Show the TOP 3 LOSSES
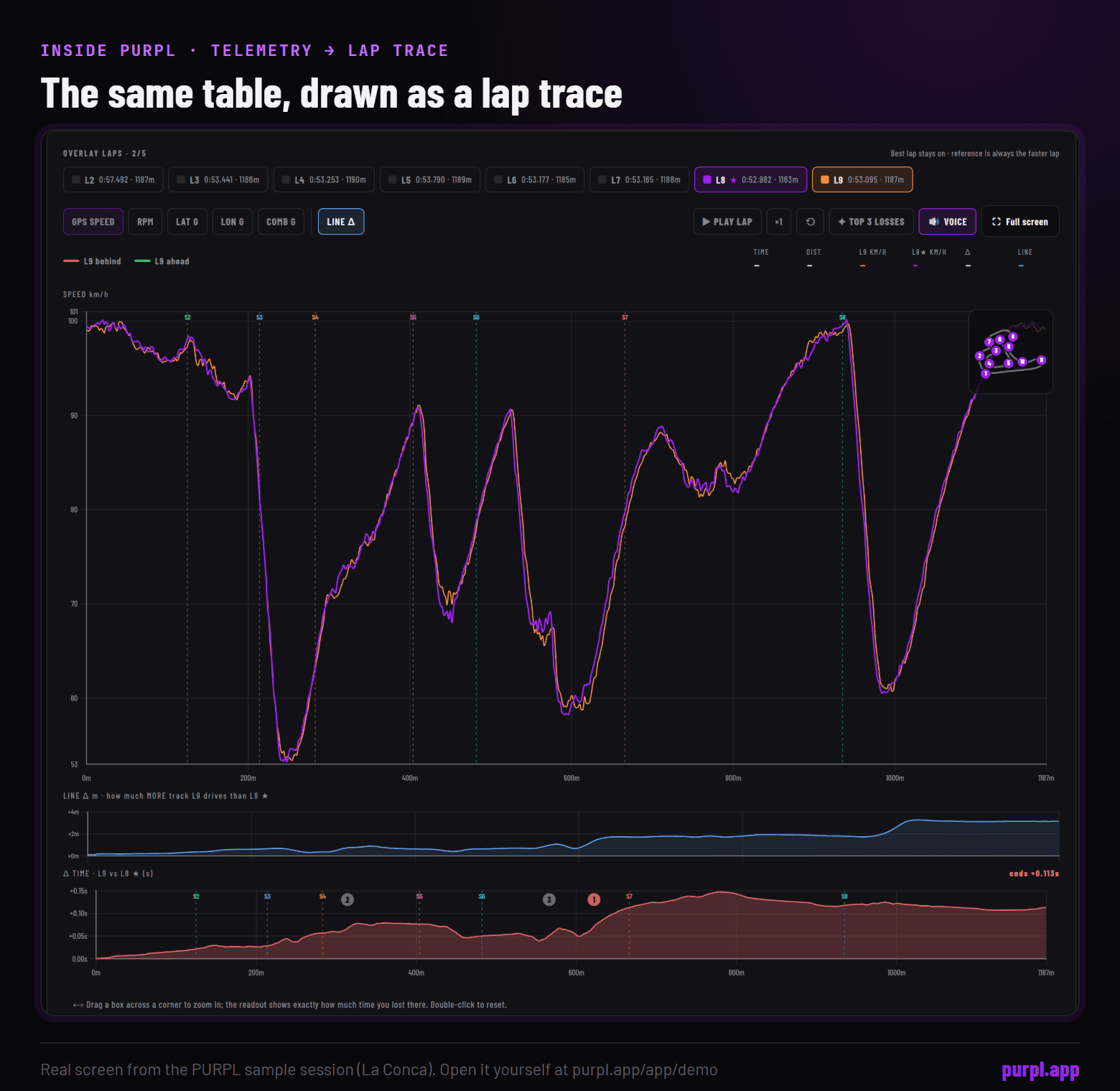1120x1091 pixels. pyautogui.click(x=872, y=222)
